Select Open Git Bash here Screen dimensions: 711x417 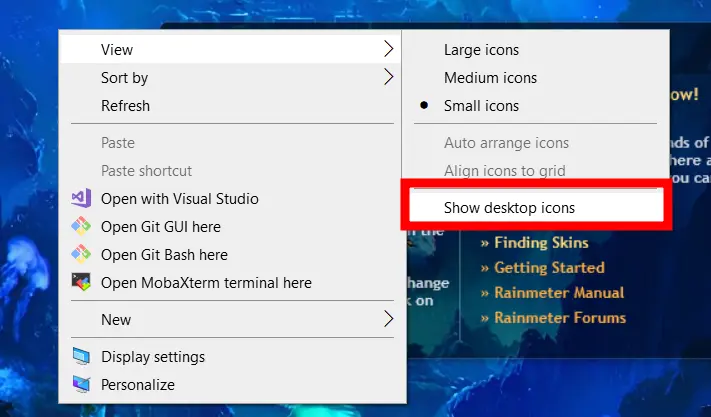[x=164, y=255]
